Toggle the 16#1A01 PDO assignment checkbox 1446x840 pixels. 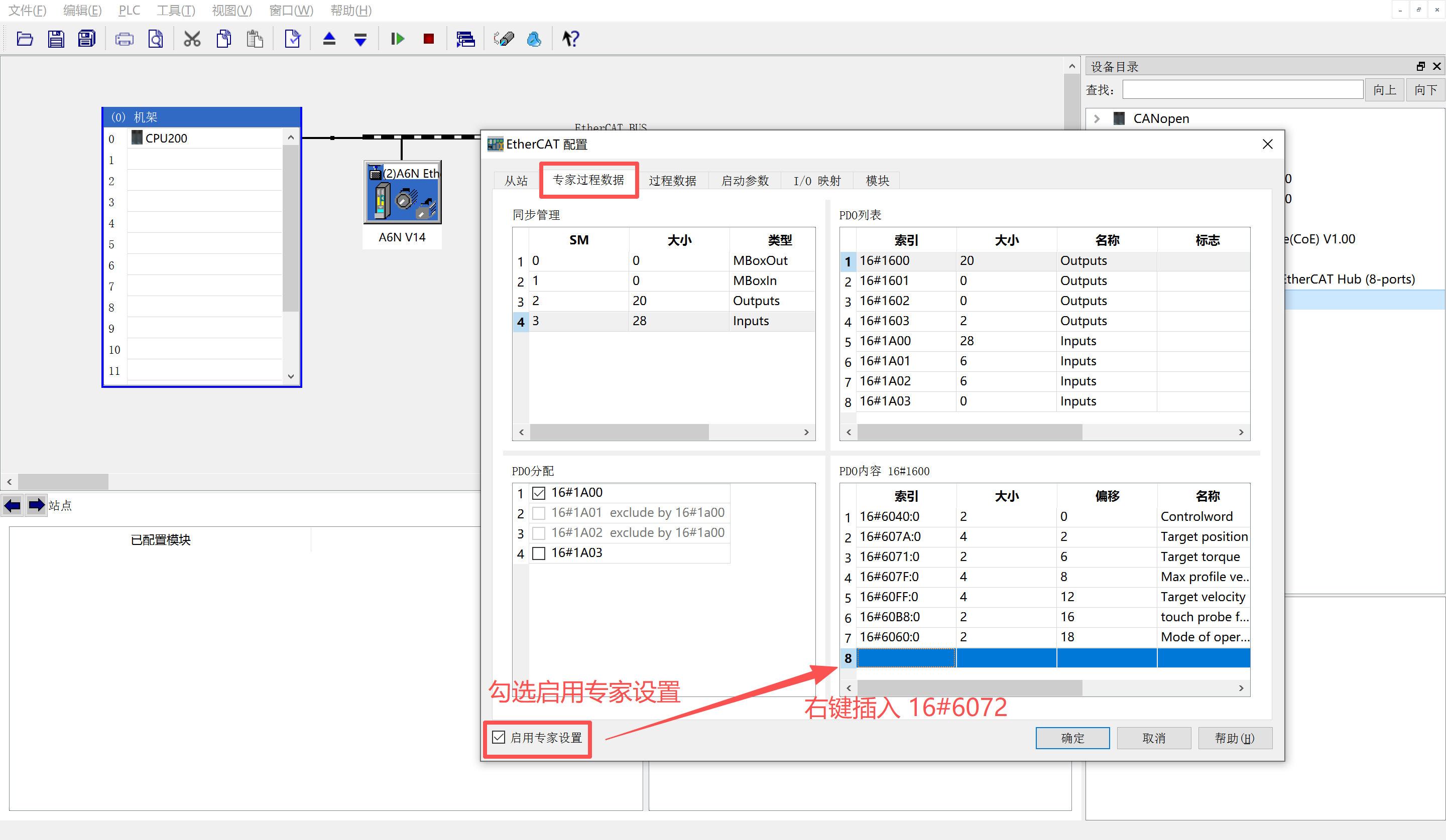pos(539,513)
